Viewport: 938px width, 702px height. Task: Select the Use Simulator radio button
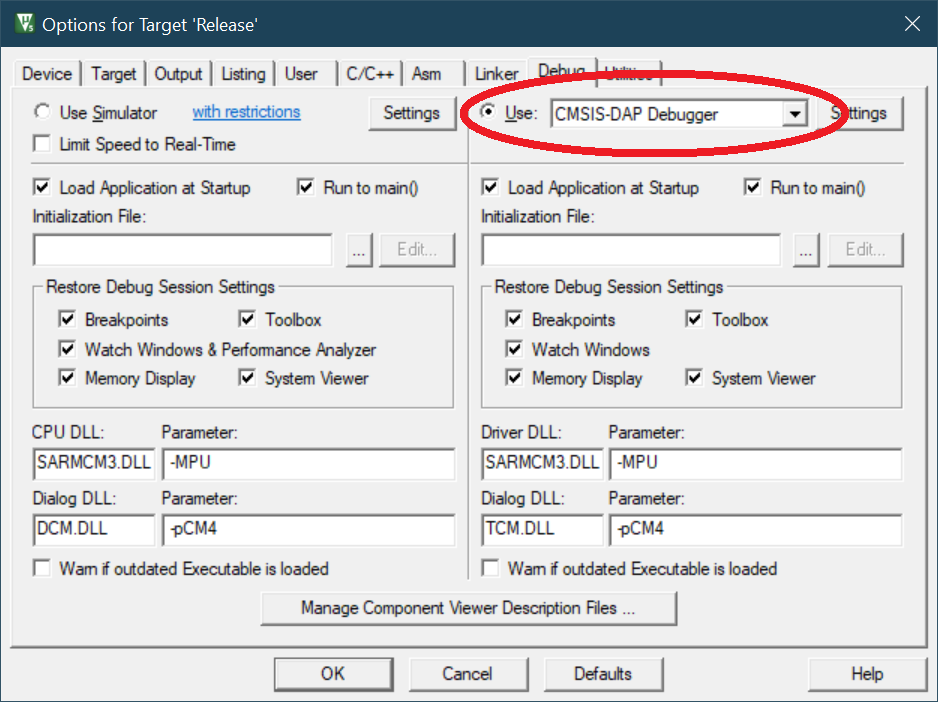pyautogui.click(x=42, y=112)
